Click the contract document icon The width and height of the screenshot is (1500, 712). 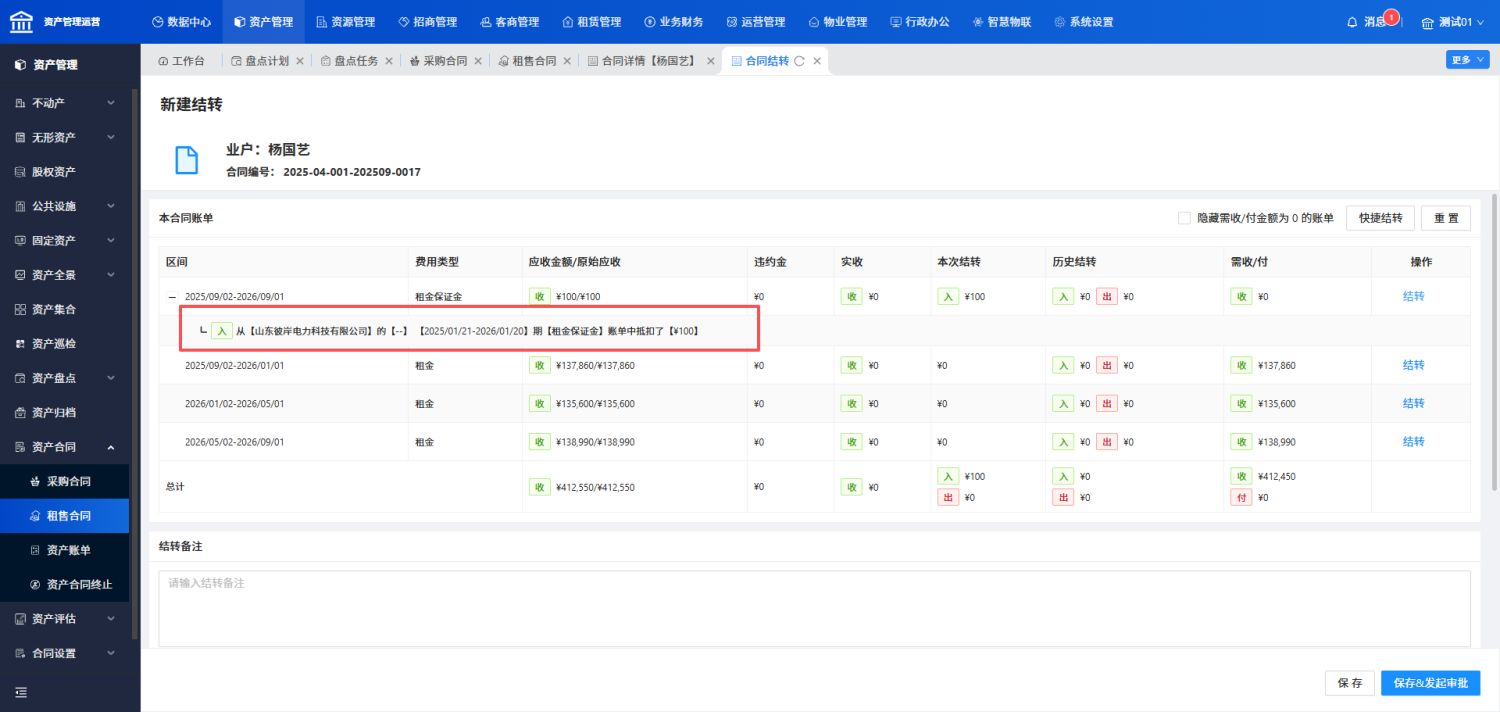click(186, 161)
